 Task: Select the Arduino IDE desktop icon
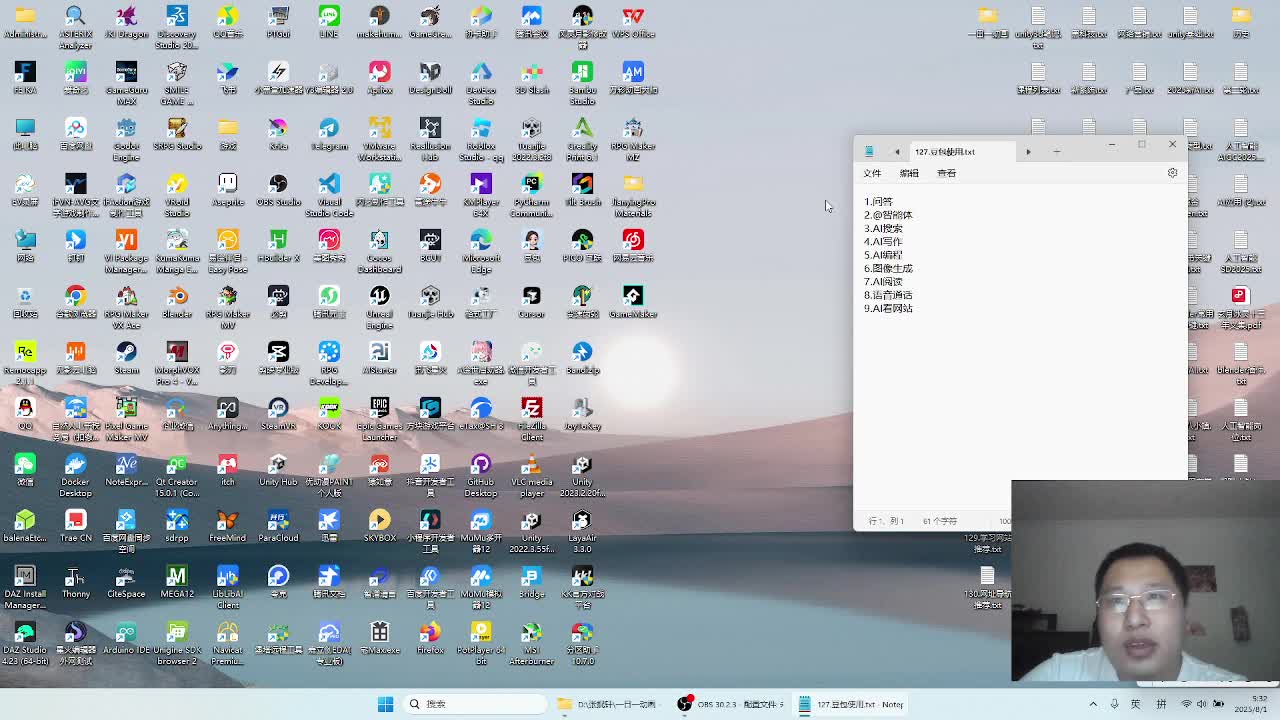[126, 638]
